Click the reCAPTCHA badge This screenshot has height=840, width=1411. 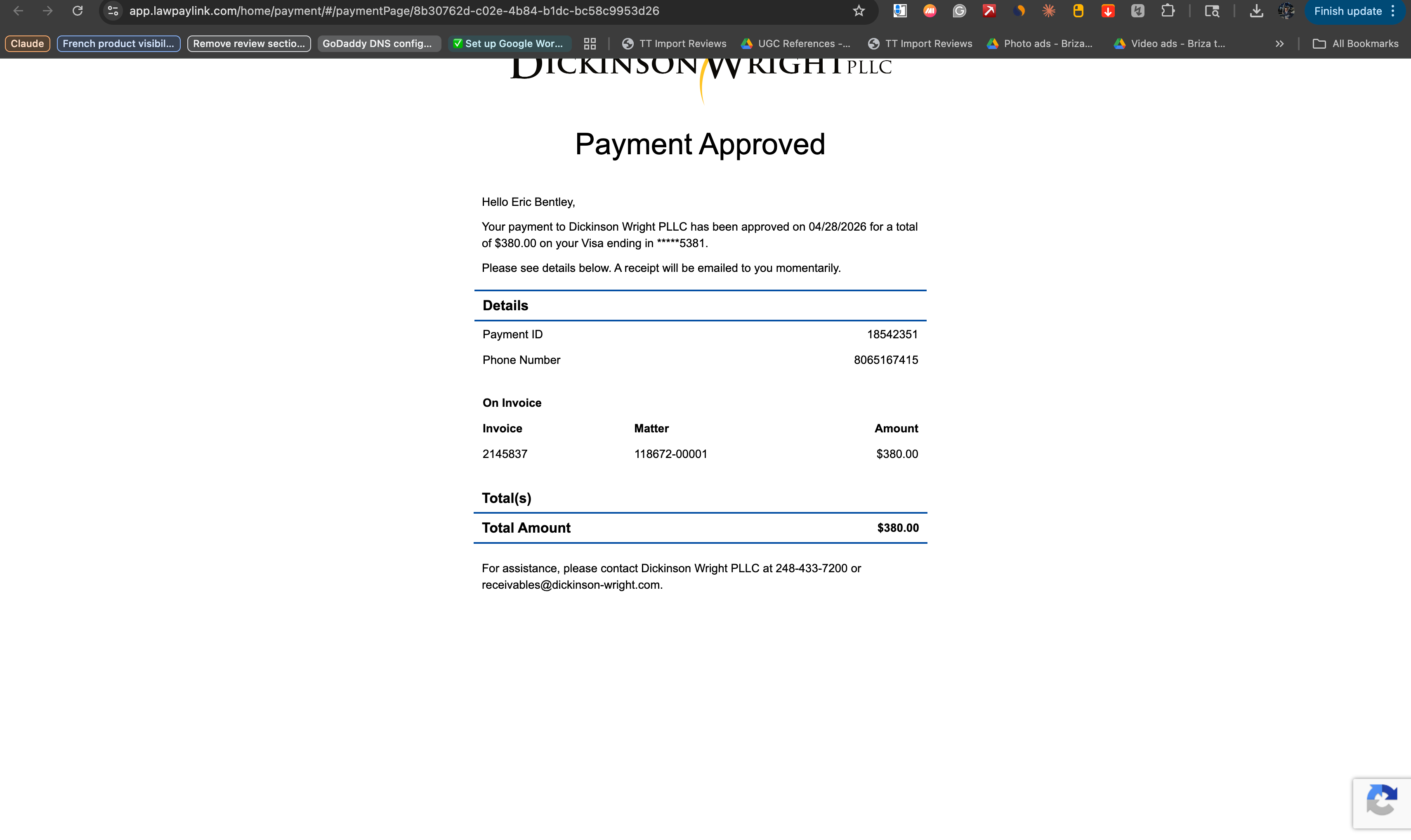pos(1382,802)
